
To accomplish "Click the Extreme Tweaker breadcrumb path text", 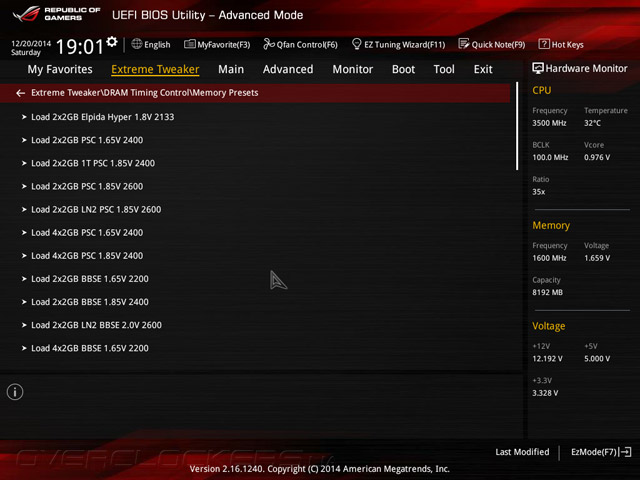I will tap(144, 93).
